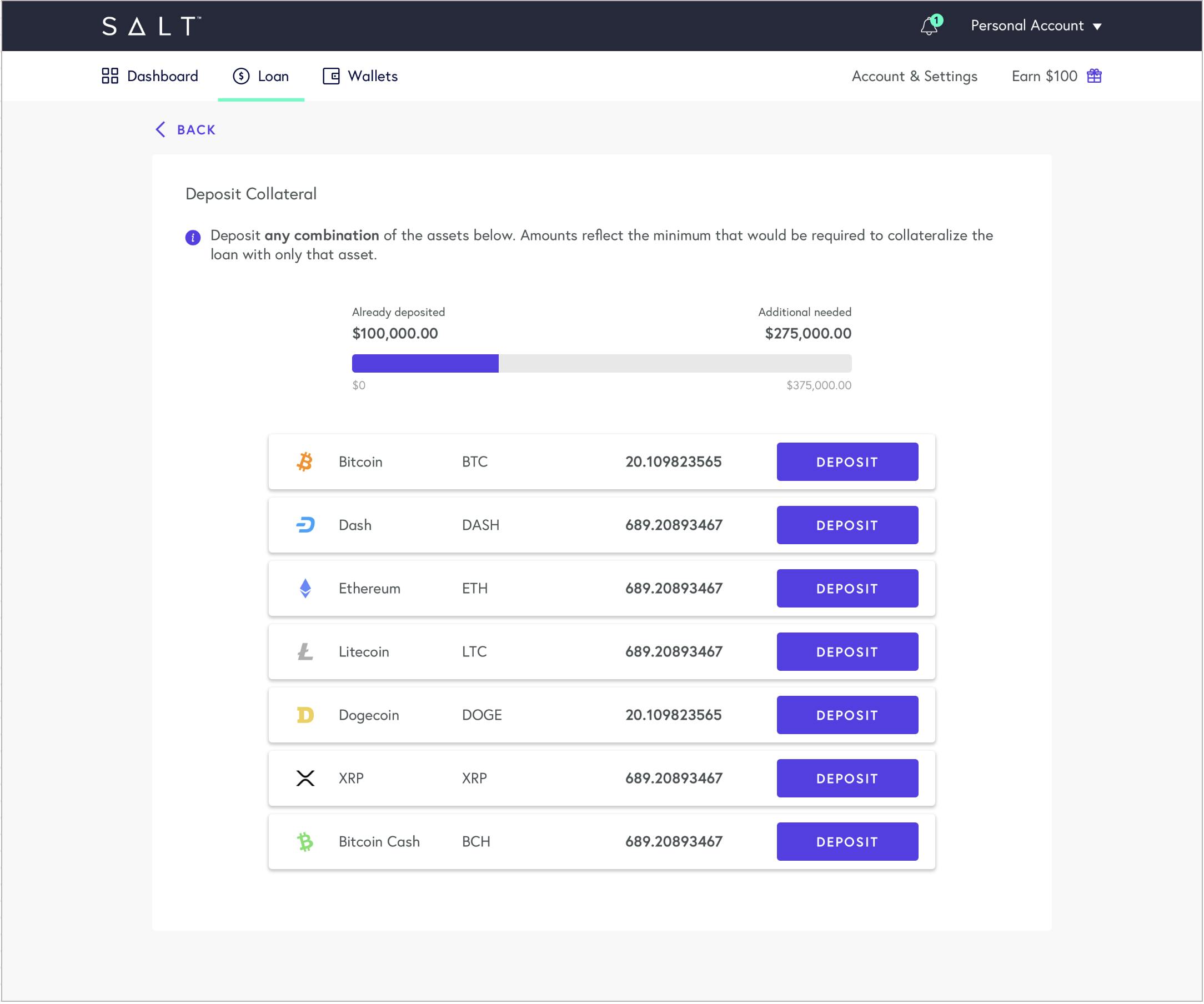Click the Litecoin logo icon
1204x1004 pixels.
[305, 652]
